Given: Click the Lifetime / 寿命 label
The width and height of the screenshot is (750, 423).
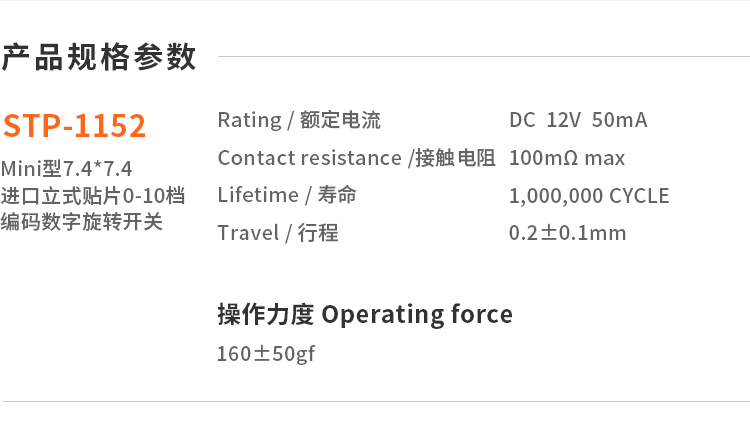Looking at the screenshot, I should (287, 195).
